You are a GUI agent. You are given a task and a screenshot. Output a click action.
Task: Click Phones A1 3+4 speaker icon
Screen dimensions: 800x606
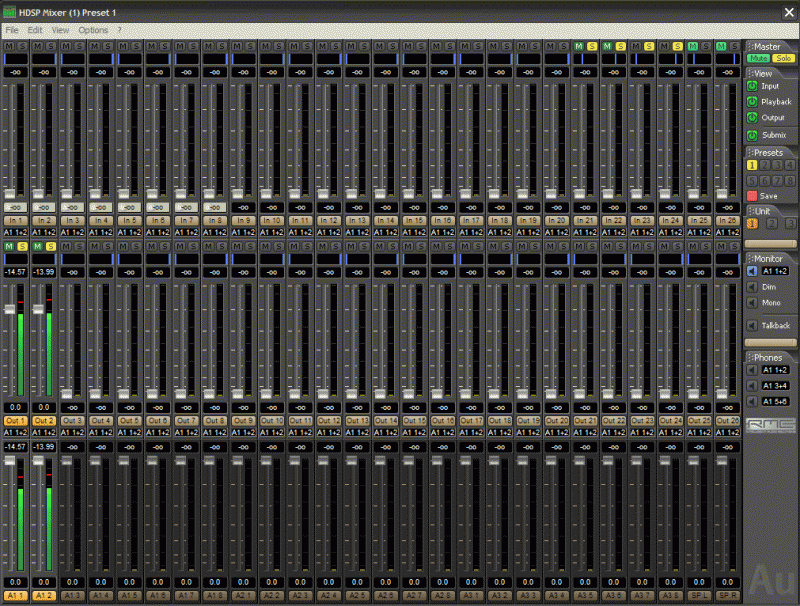(x=752, y=386)
